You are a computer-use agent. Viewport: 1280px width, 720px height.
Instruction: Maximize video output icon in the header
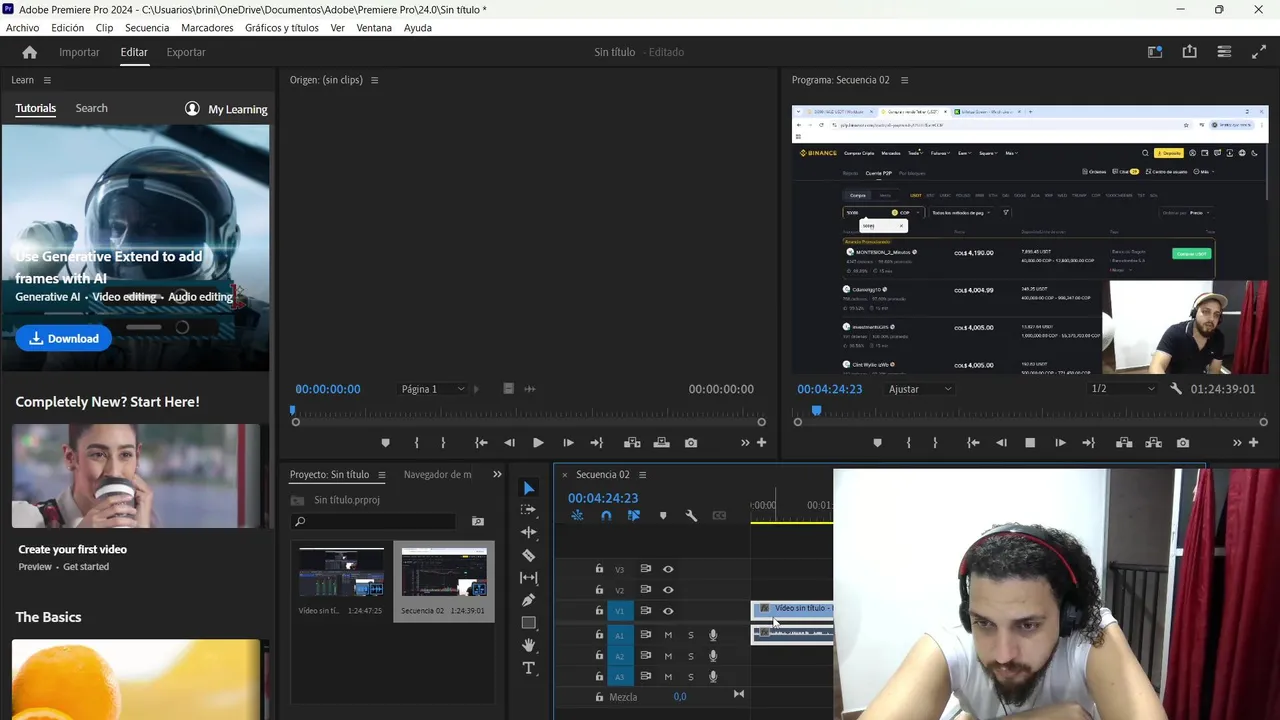coord(1259,52)
